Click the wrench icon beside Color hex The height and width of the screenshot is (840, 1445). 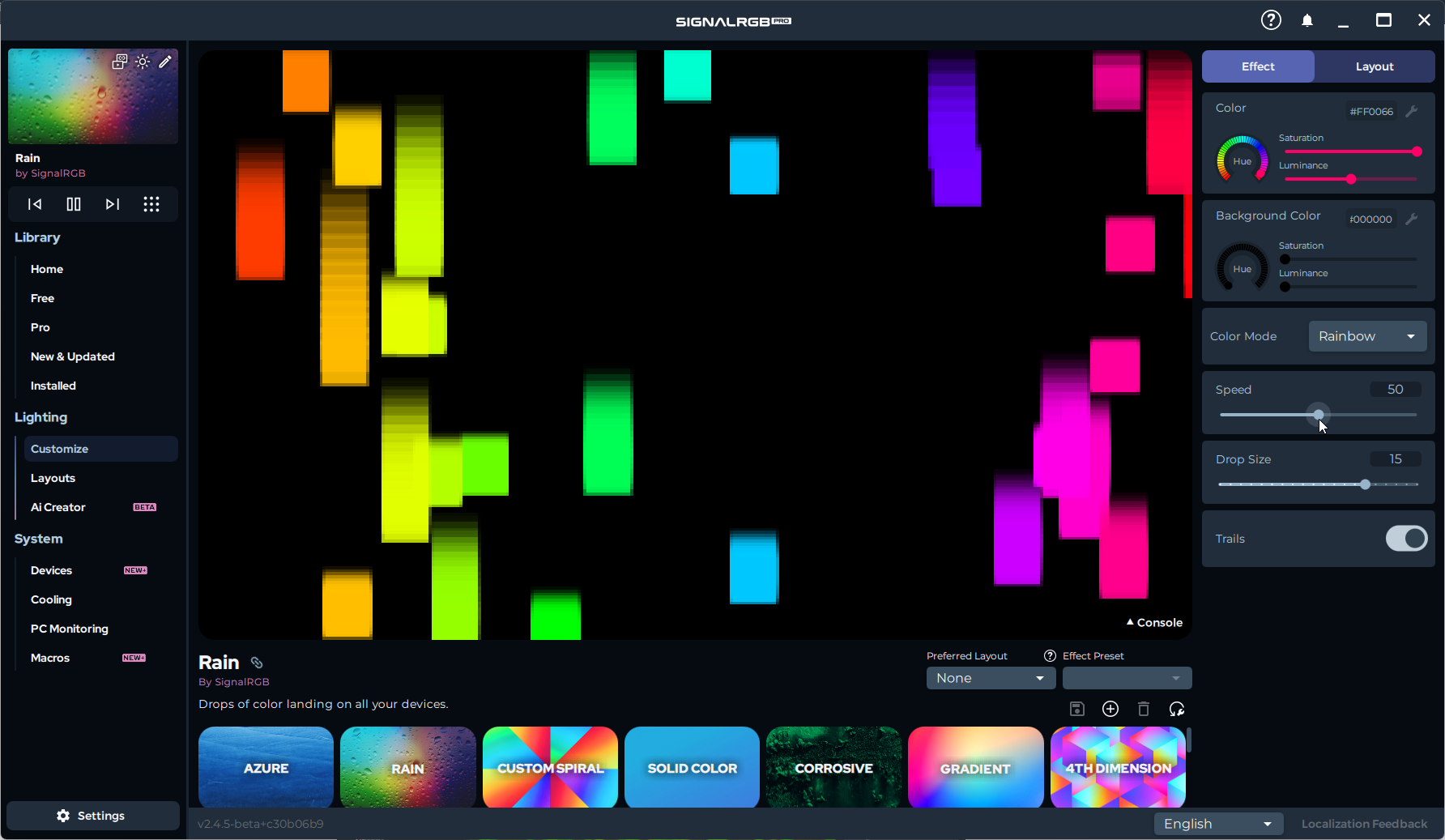coord(1412,111)
